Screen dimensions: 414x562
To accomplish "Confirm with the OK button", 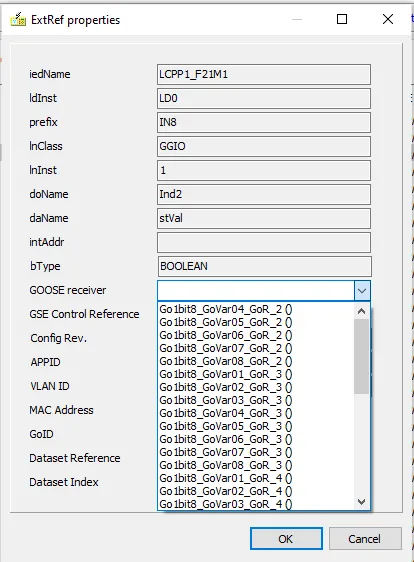I will (286, 538).
